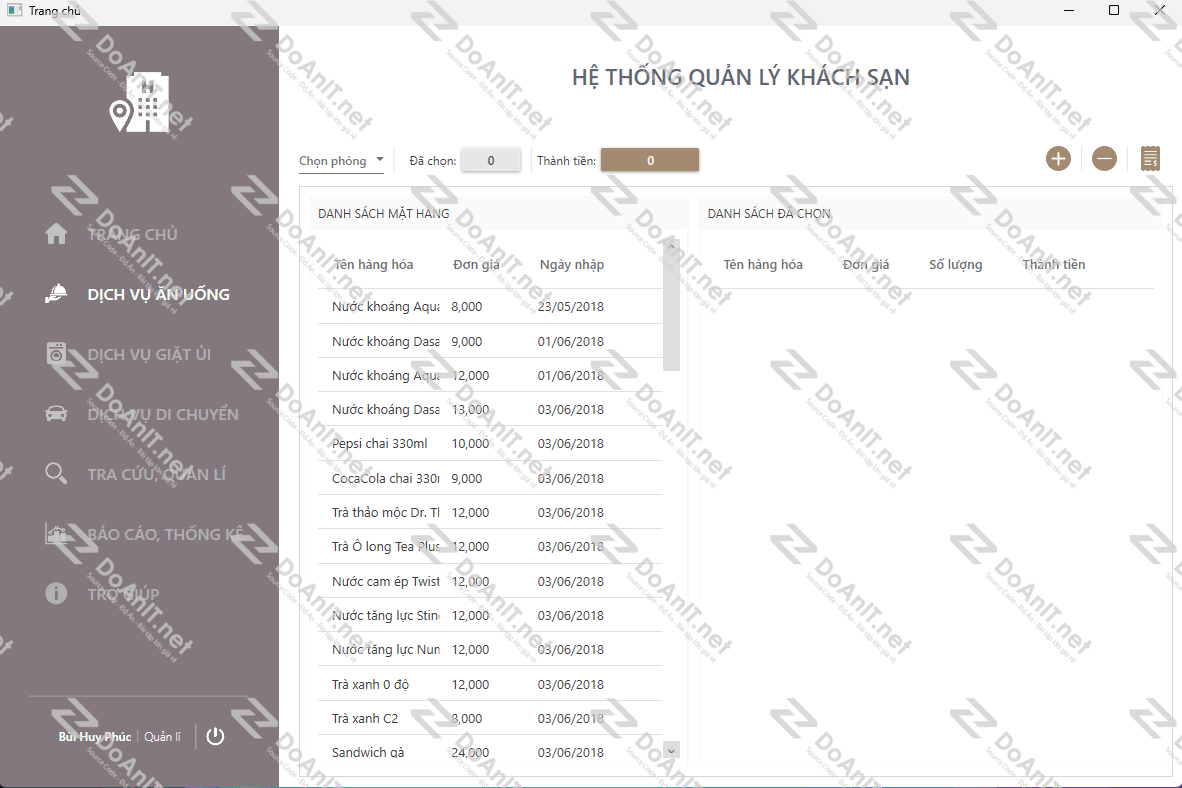
Task: Click Thành tiền column header in selected list
Action: 1054,265
